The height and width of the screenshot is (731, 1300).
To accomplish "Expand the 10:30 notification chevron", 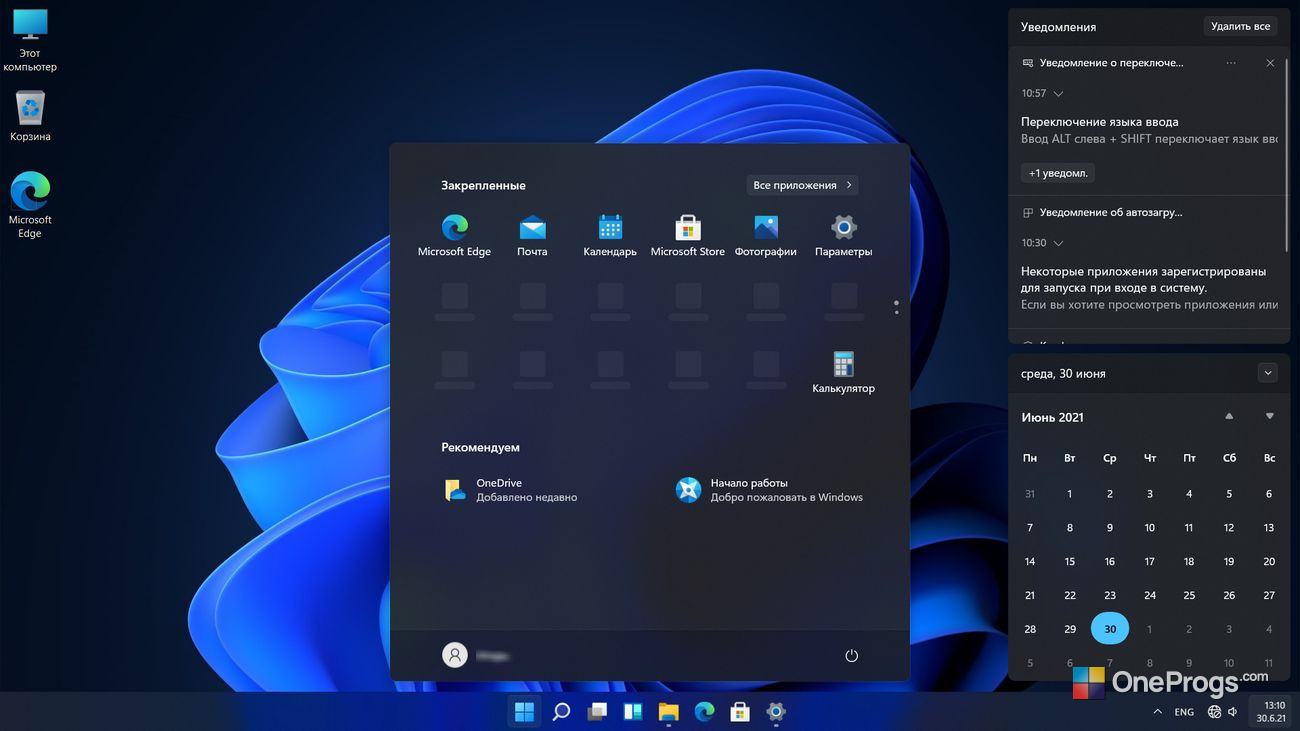I will click(x=1059, y=243).
